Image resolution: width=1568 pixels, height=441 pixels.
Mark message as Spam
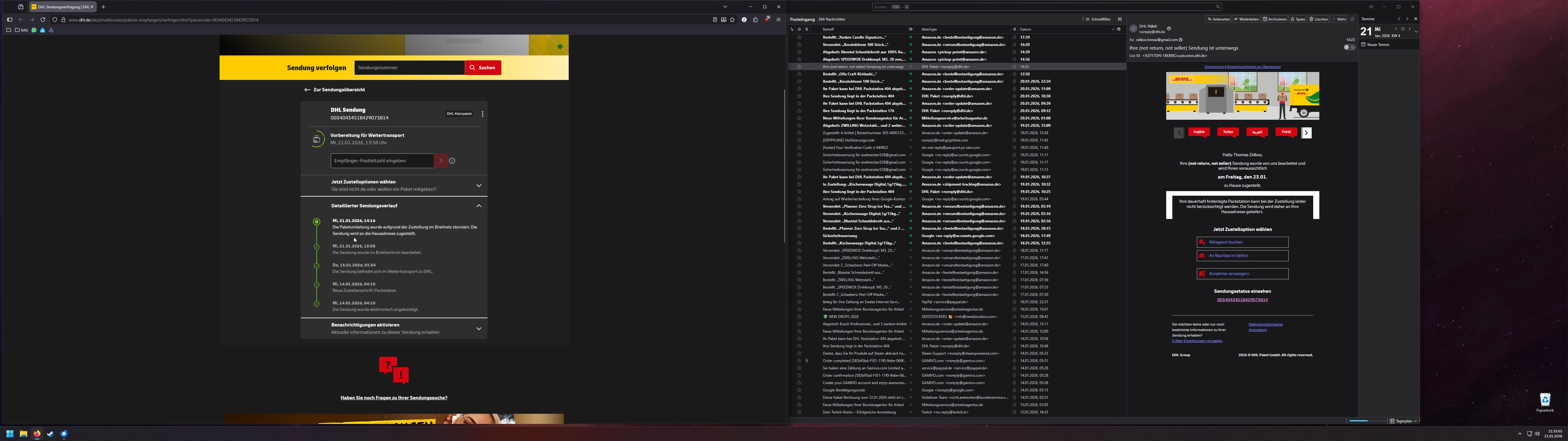[x=1298, y=19]
